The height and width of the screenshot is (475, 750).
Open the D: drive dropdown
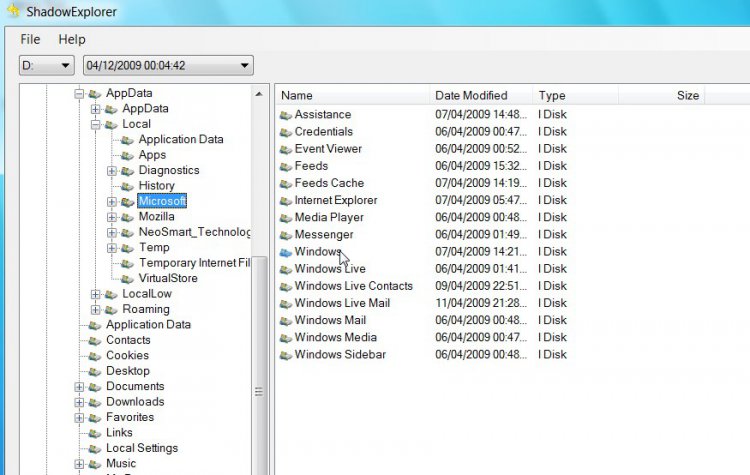[46, 66]
